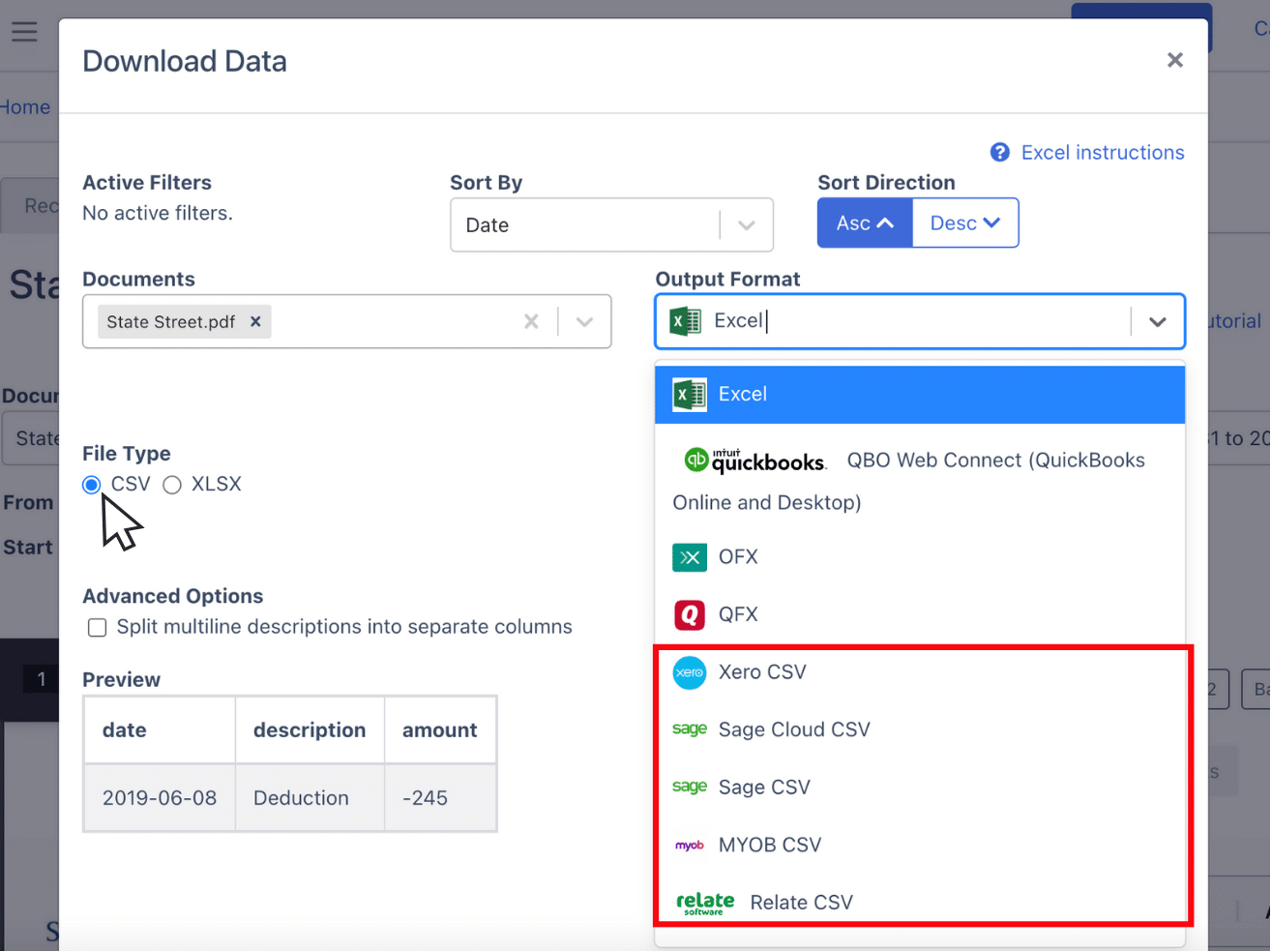1271x952 pixels.
Task: Click the green OFX icon
Action: [x=690, y=557]
